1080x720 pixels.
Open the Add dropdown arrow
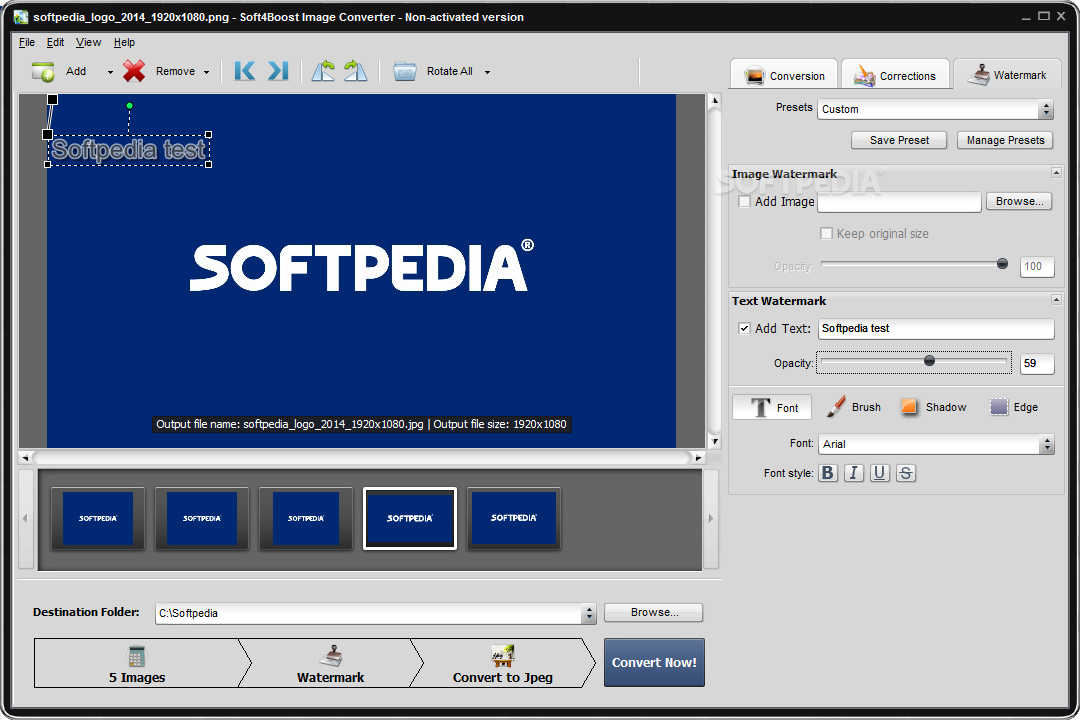110,72
